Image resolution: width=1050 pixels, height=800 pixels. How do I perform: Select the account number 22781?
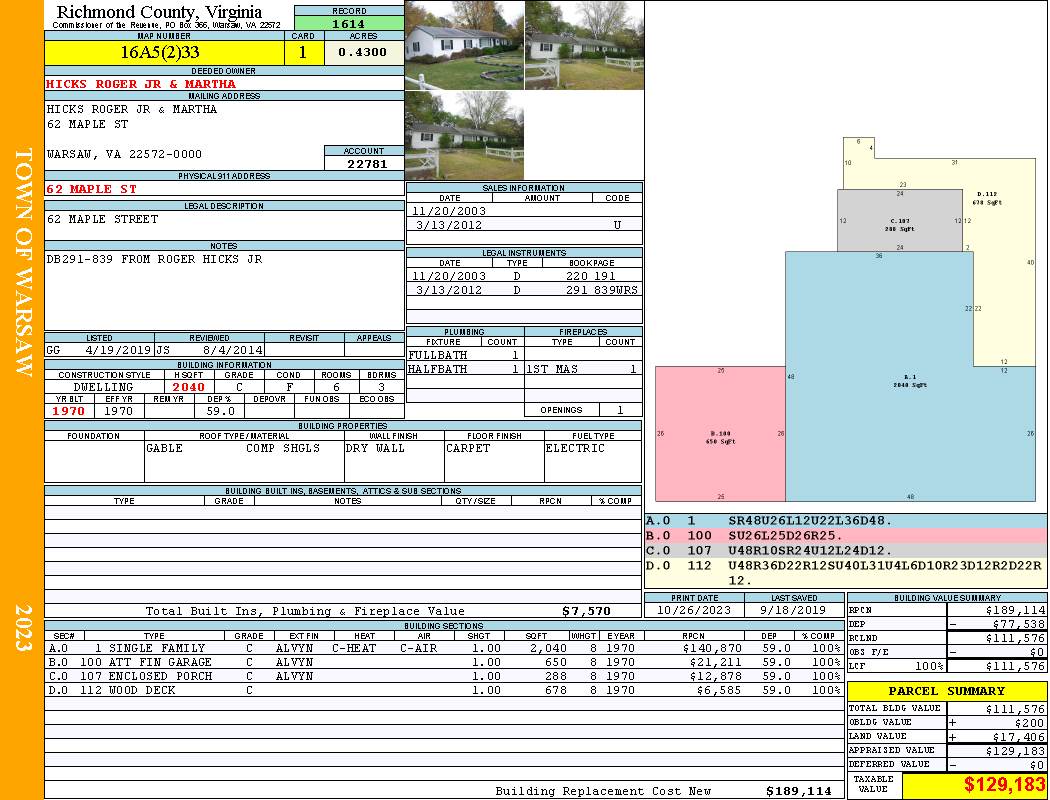point(363,164)
